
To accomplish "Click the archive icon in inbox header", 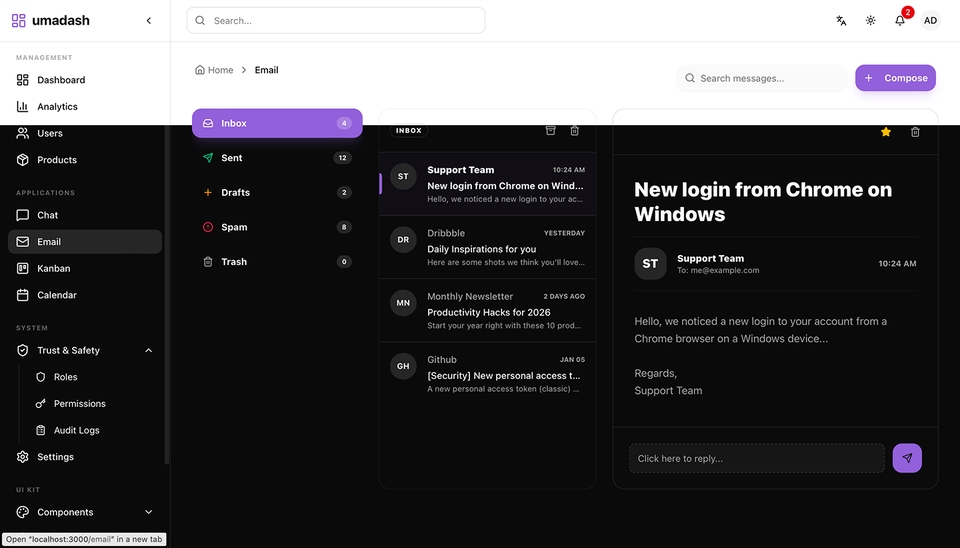I will tap(550, 131).
